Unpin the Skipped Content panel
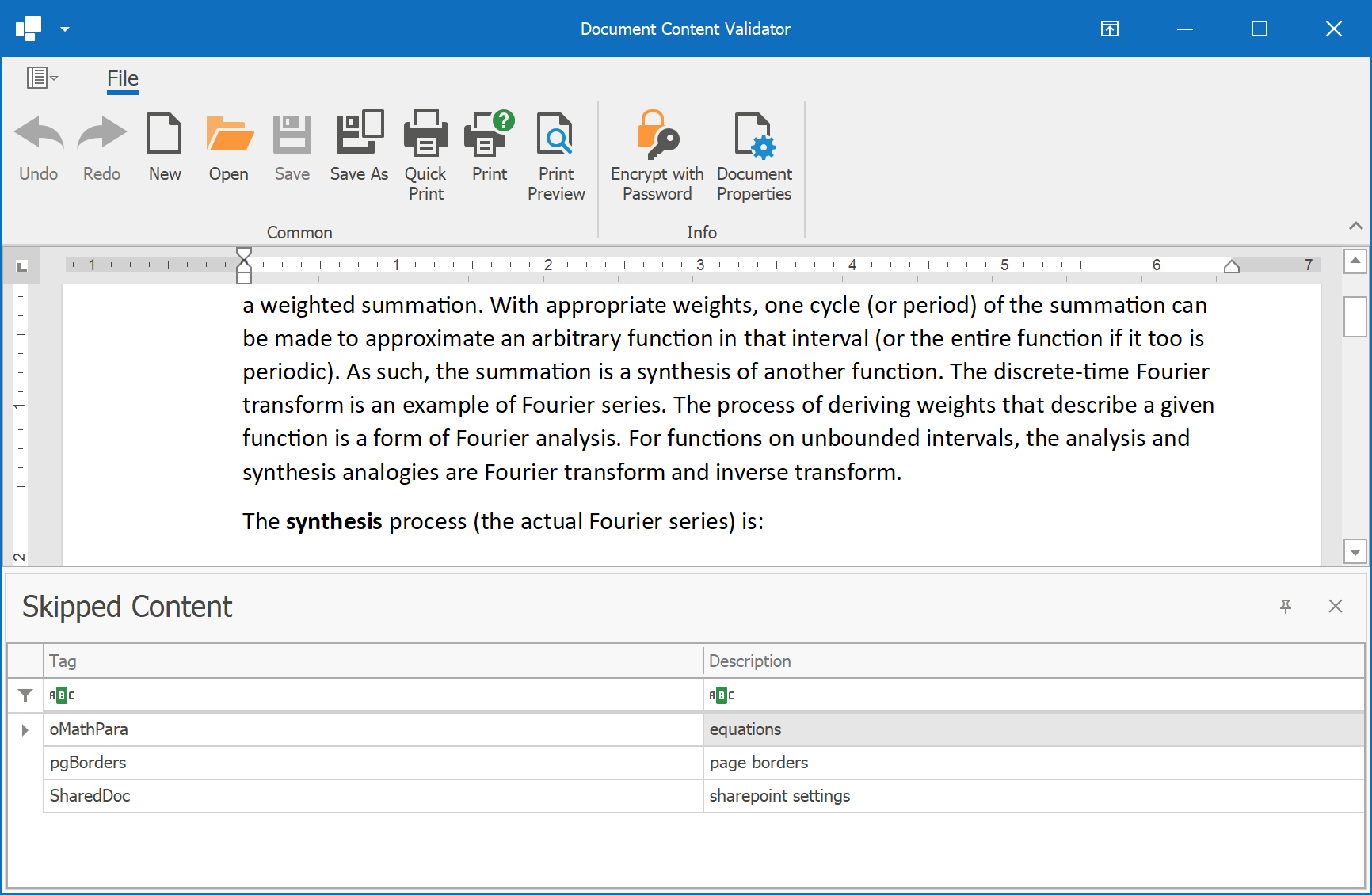Screen dimensions: 1372x895 (x=1285, y=606)
